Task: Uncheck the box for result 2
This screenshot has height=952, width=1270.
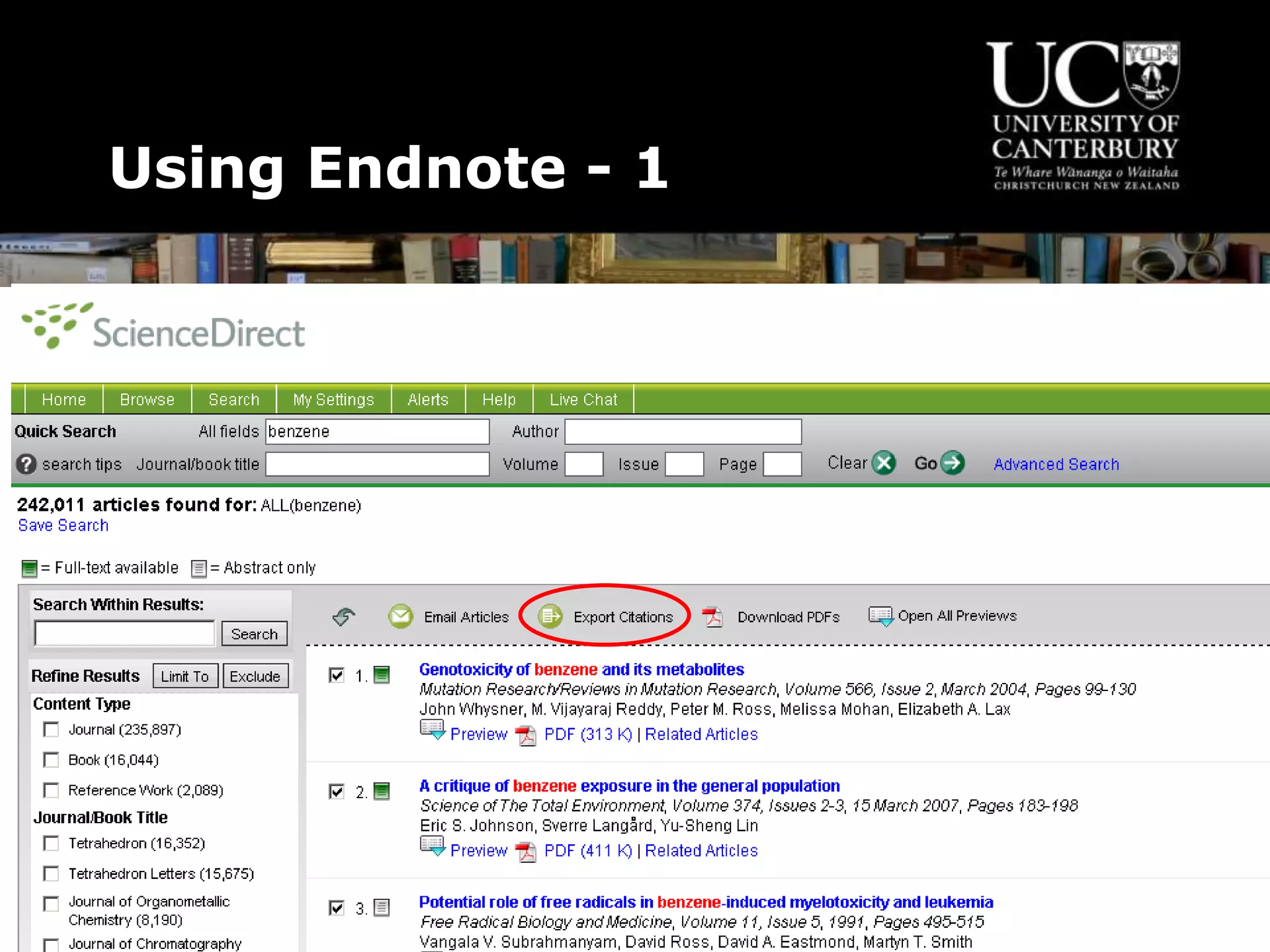Action: point(336,791)
